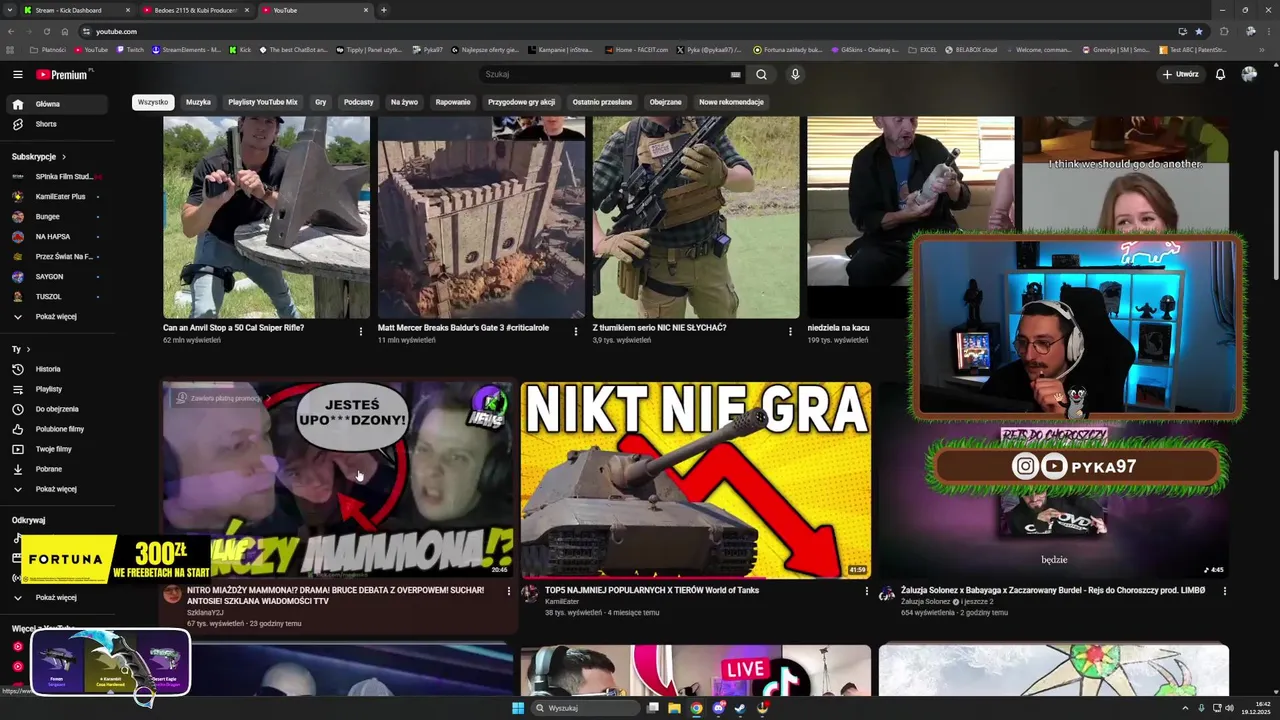Open the on-screen keyboard icon in search
The image size is (1280, 720).
click(736, 74)
